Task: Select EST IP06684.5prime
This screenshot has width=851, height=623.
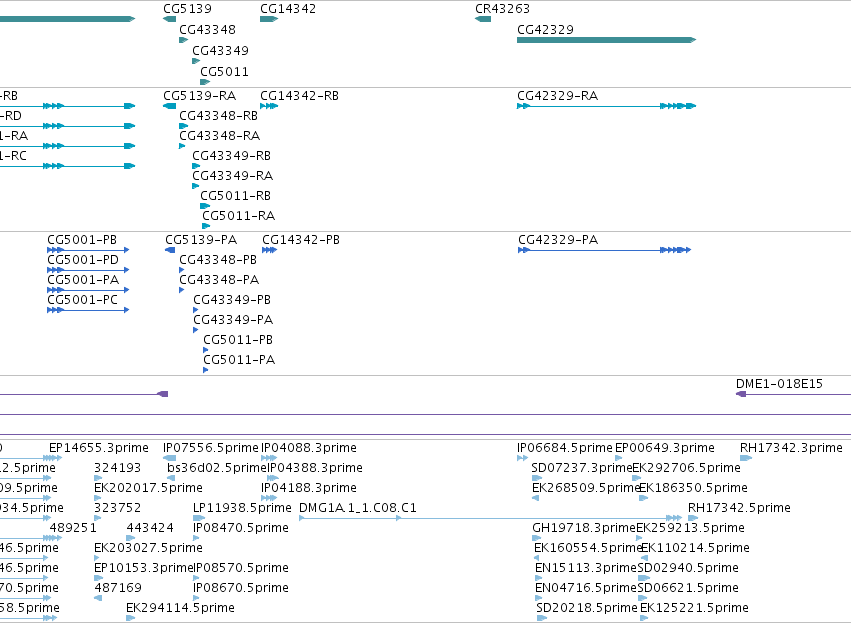Action: 564,448
